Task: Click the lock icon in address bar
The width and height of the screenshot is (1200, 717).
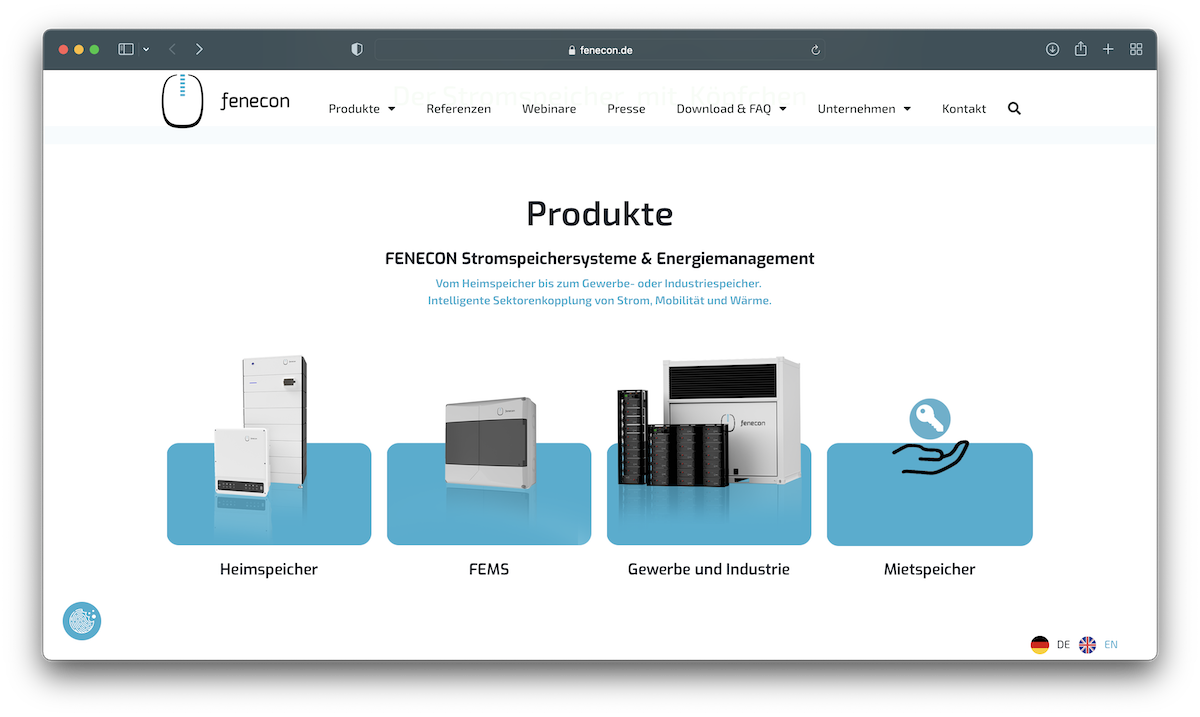Action: pos(572,50)
